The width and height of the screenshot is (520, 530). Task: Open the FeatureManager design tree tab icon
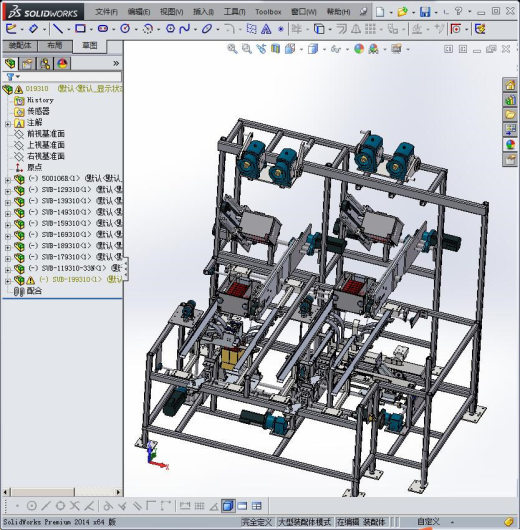pyautogui.click(x=10, y=63)
